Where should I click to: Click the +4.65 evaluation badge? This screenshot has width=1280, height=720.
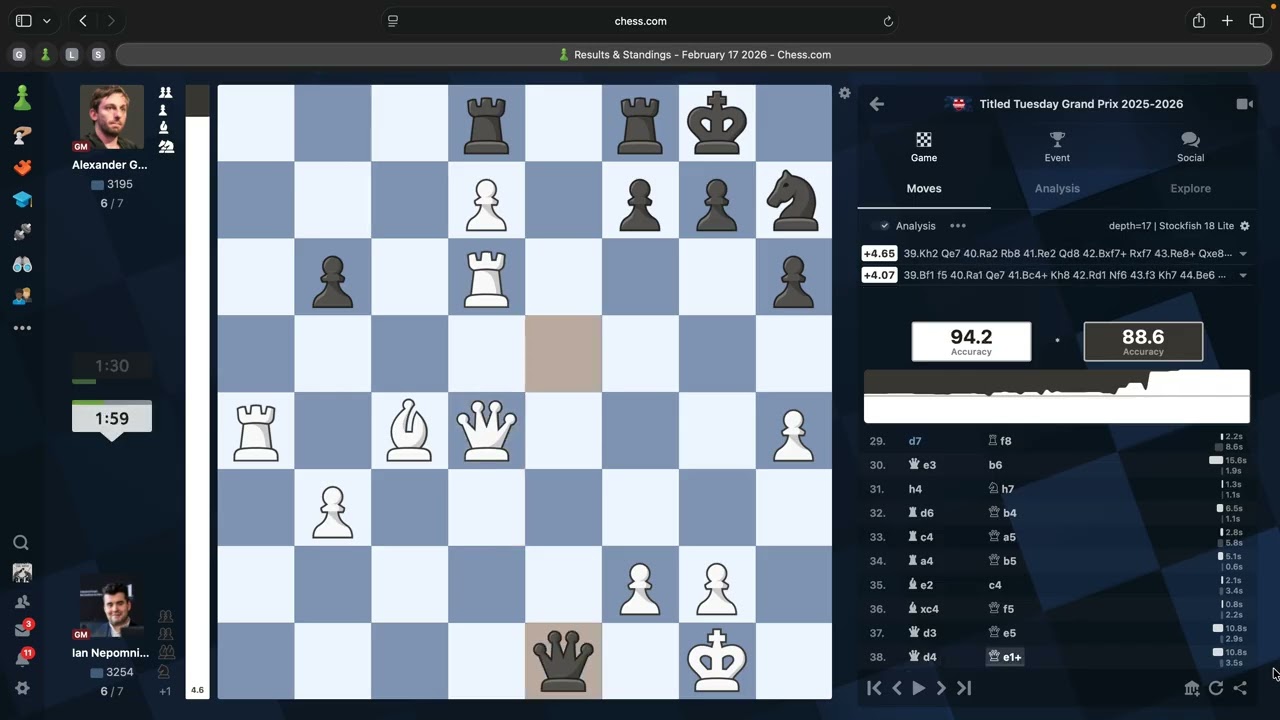pos(879,254)
